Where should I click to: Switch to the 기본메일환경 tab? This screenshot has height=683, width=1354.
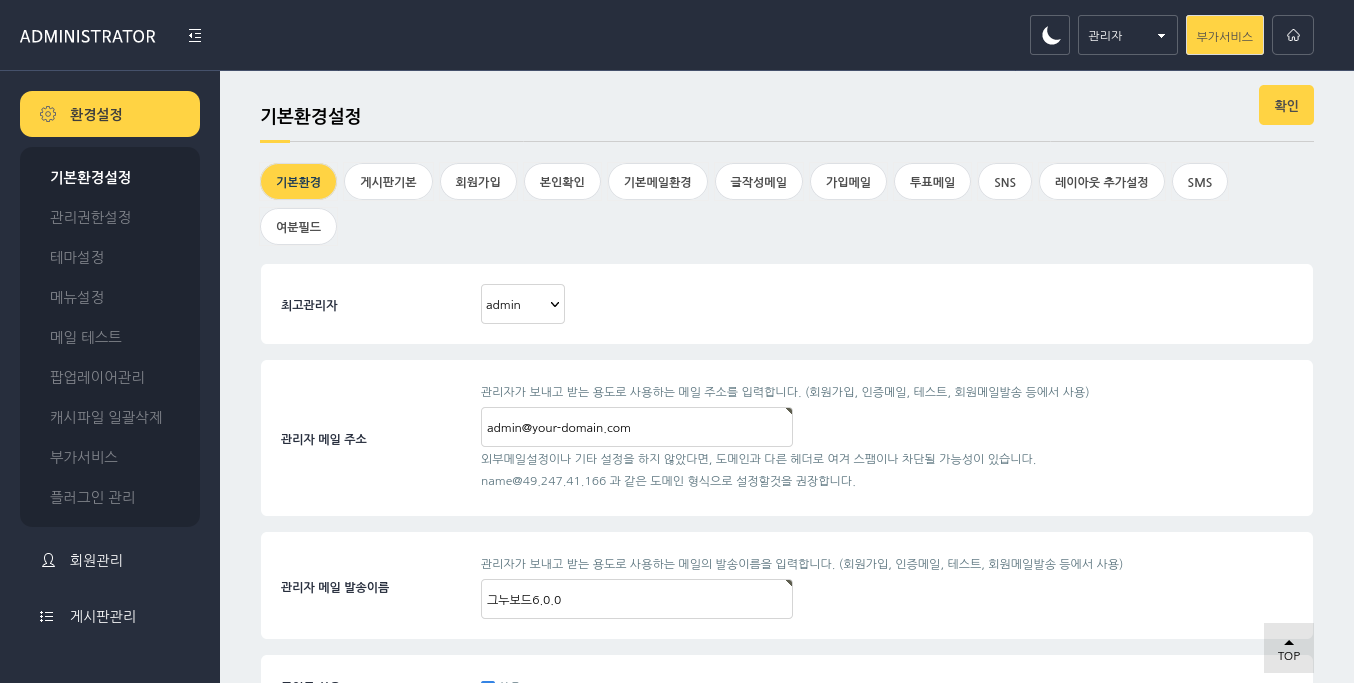[657, 182]
